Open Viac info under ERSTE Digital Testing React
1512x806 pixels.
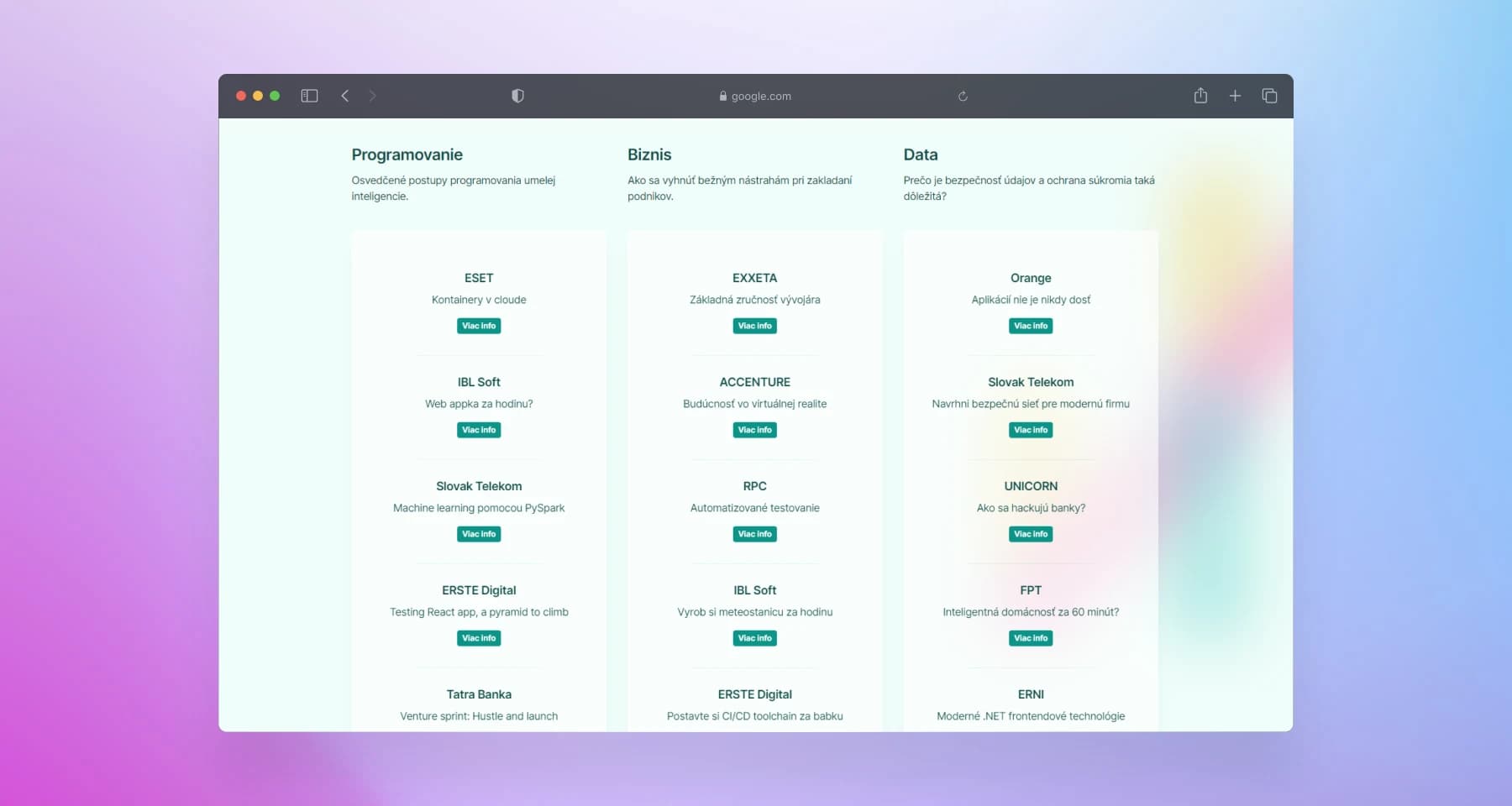pyautogui.click(x=479, y=638)
